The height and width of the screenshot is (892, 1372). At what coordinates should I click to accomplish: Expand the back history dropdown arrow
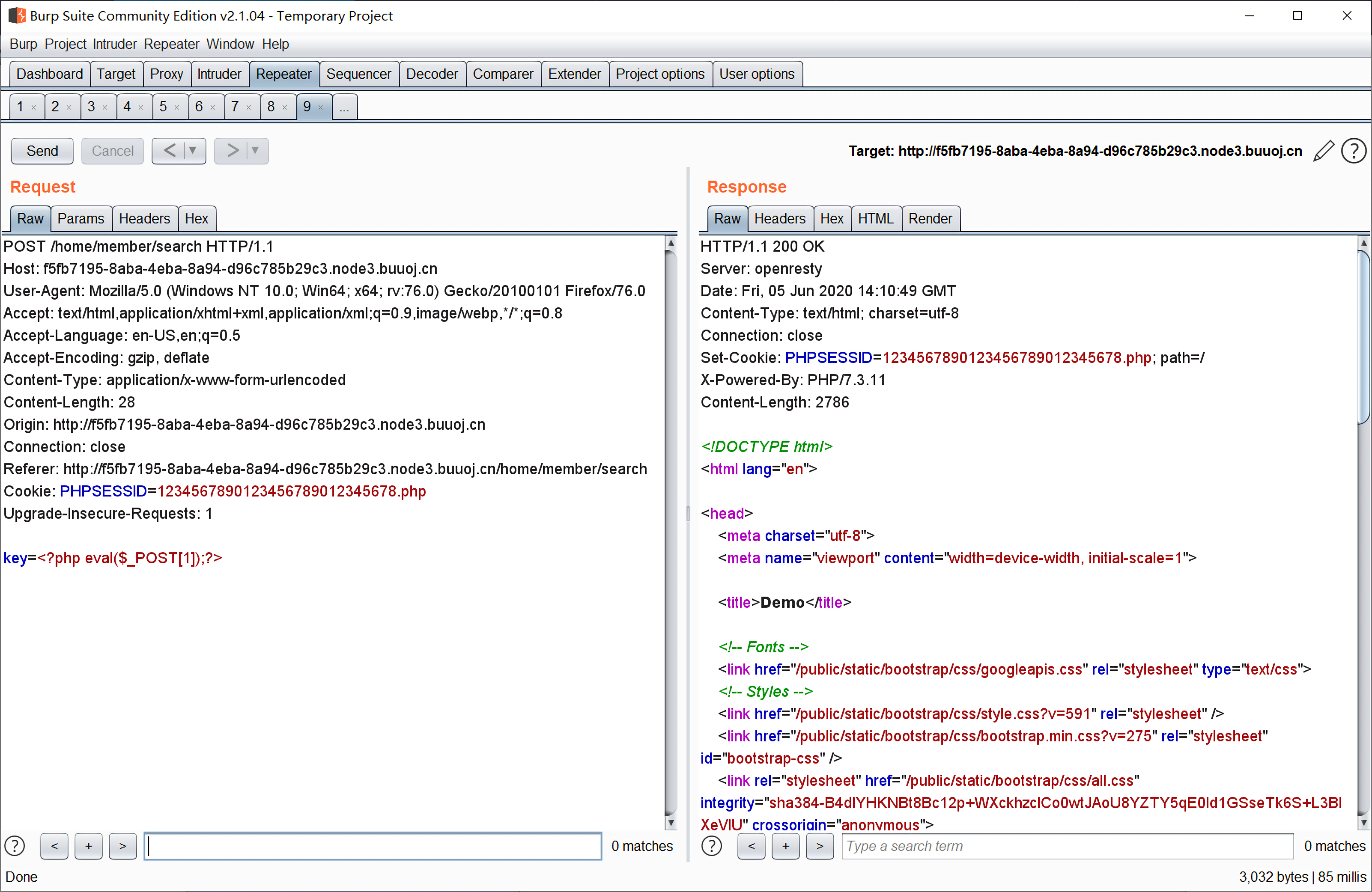coord(194,151)
